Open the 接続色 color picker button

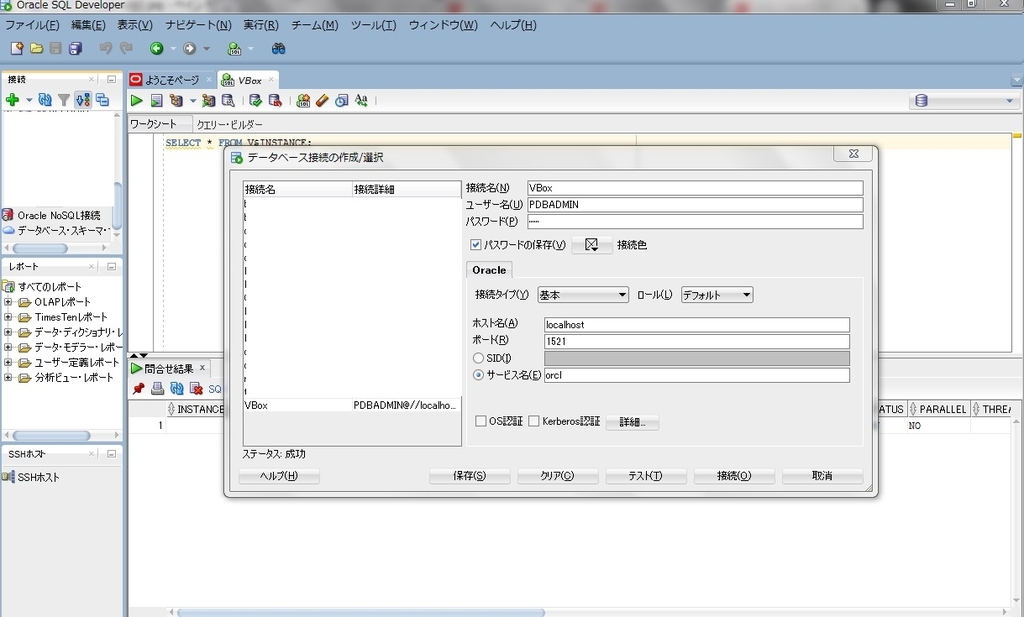(x=592, y=245)
